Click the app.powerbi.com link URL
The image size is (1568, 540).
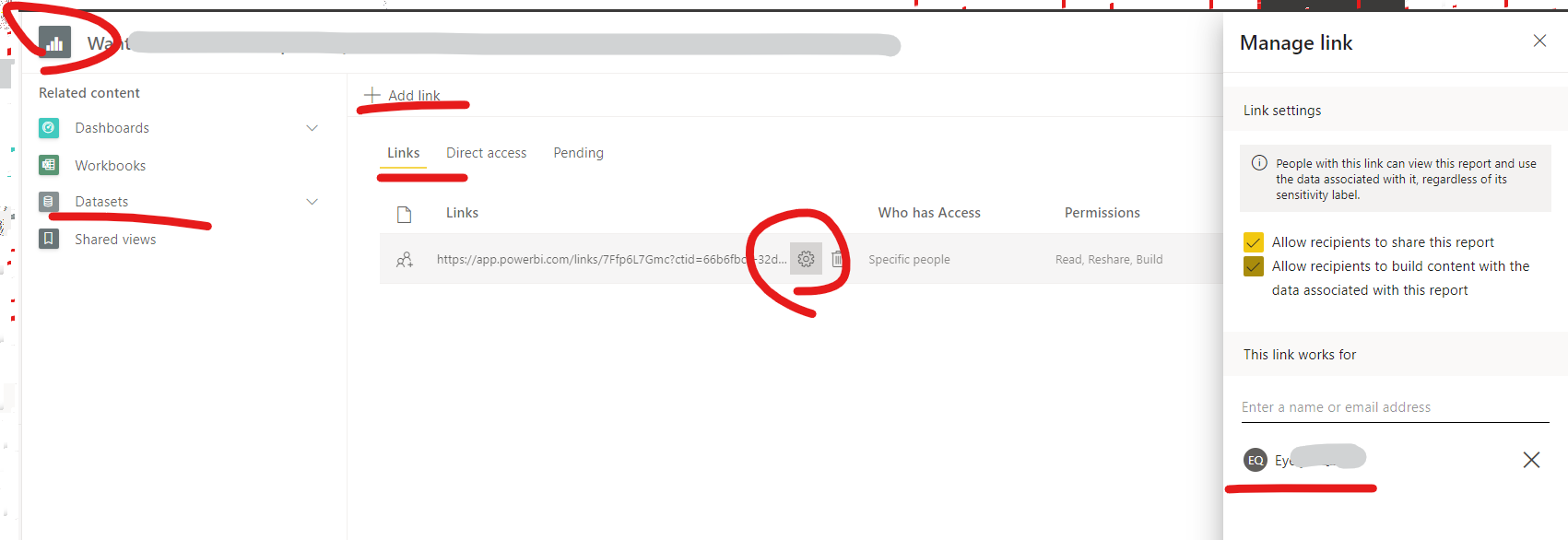pos(611,259)
